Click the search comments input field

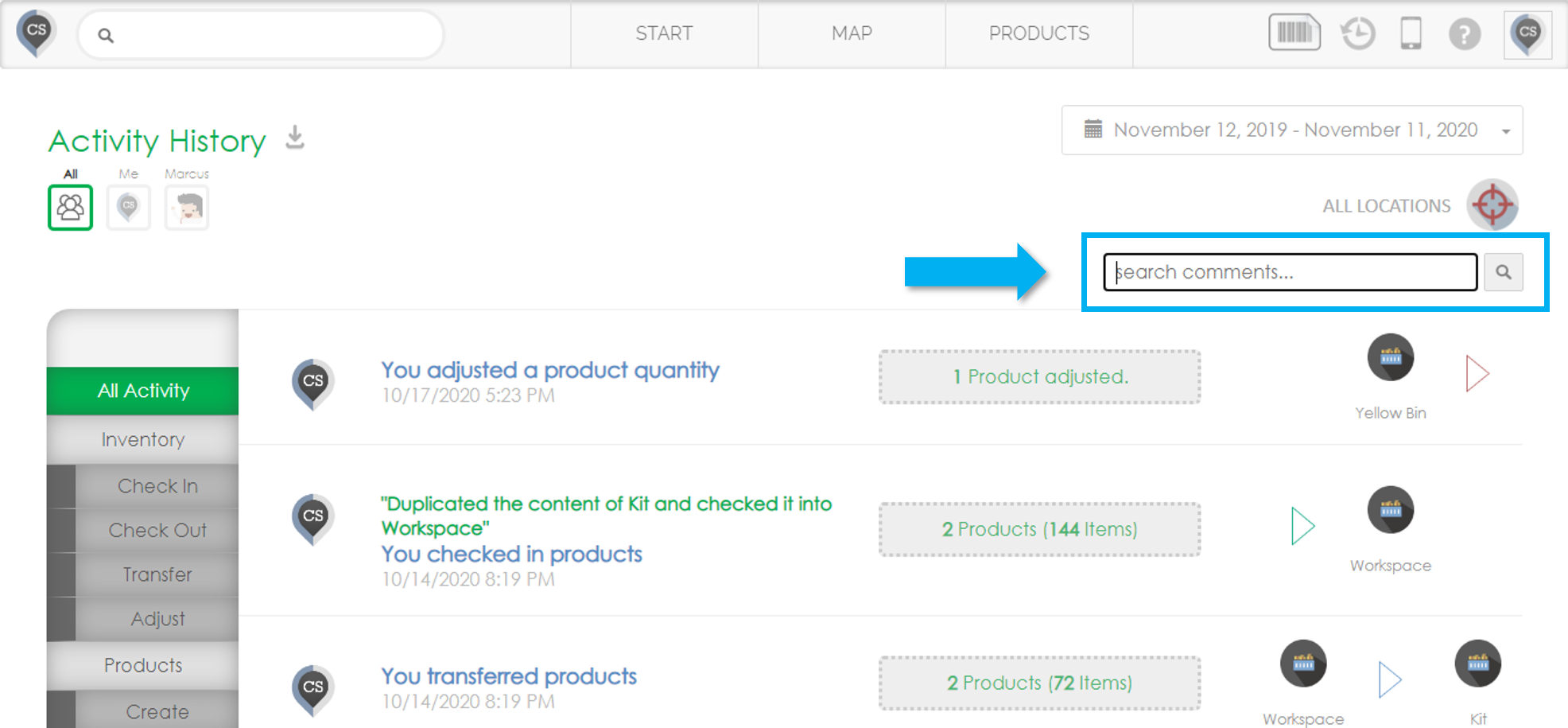tap(1290, 272)
